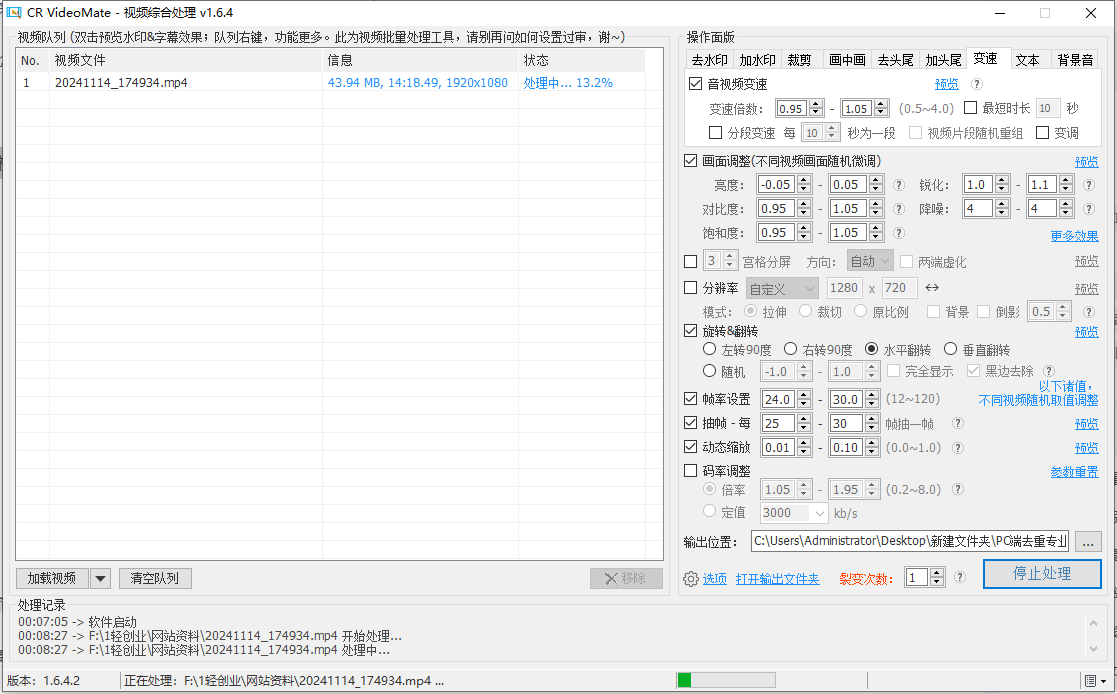
Task: Open the 加载视频 dropdown arrow
Action: [99, 578]
